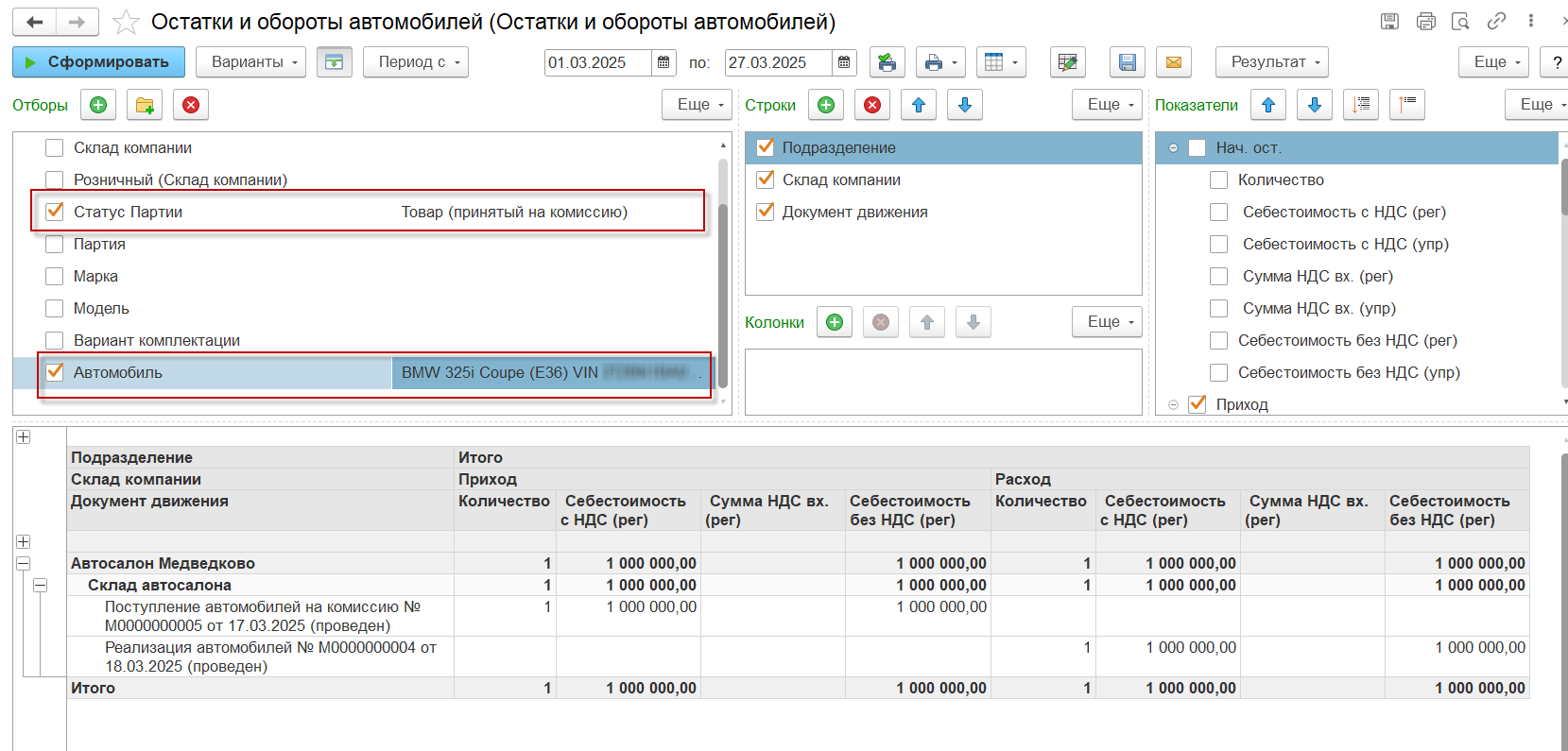1568x751 pixels.
Task: Open Еще menu in main toolbar
Action: 1494,62
